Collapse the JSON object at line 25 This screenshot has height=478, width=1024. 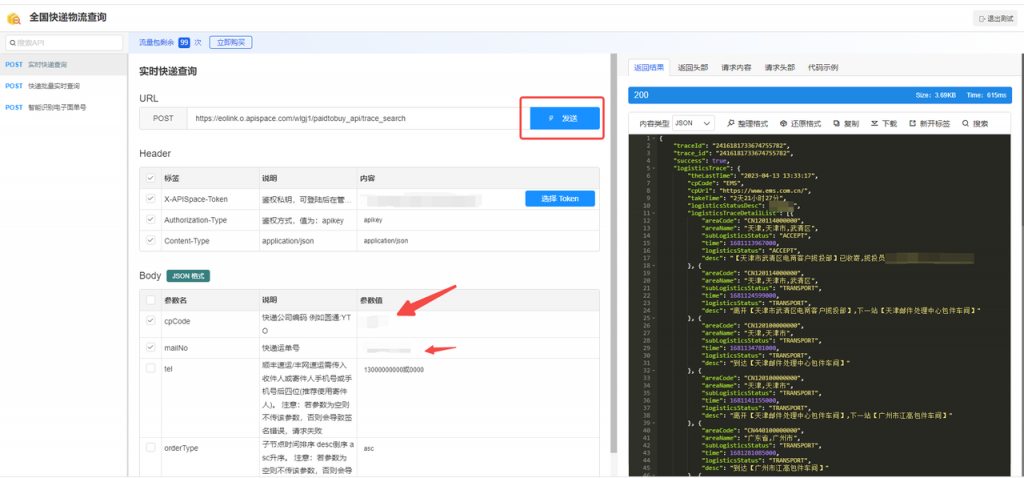[656, 318]
